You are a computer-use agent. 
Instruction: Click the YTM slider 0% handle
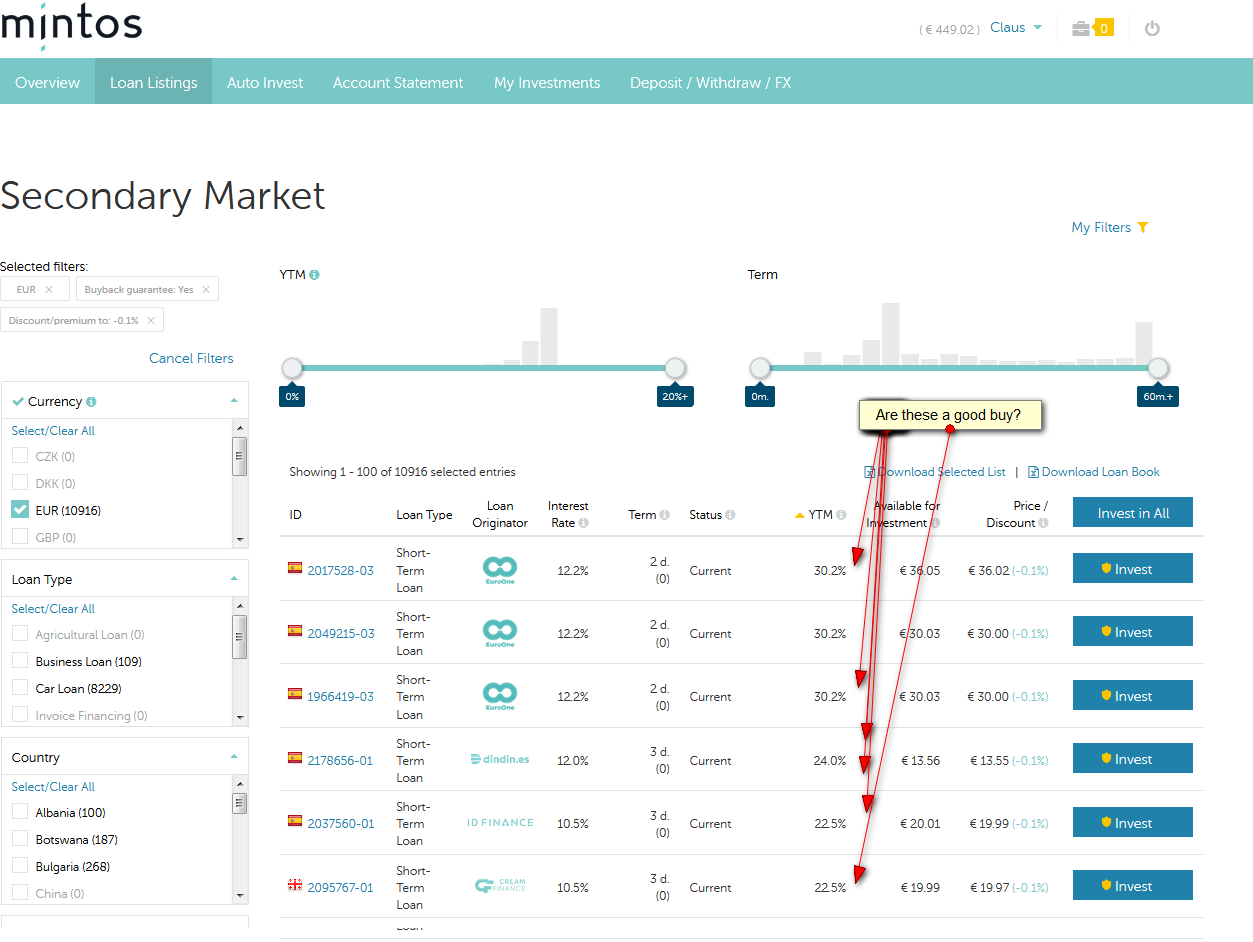(x=292, y=368)
